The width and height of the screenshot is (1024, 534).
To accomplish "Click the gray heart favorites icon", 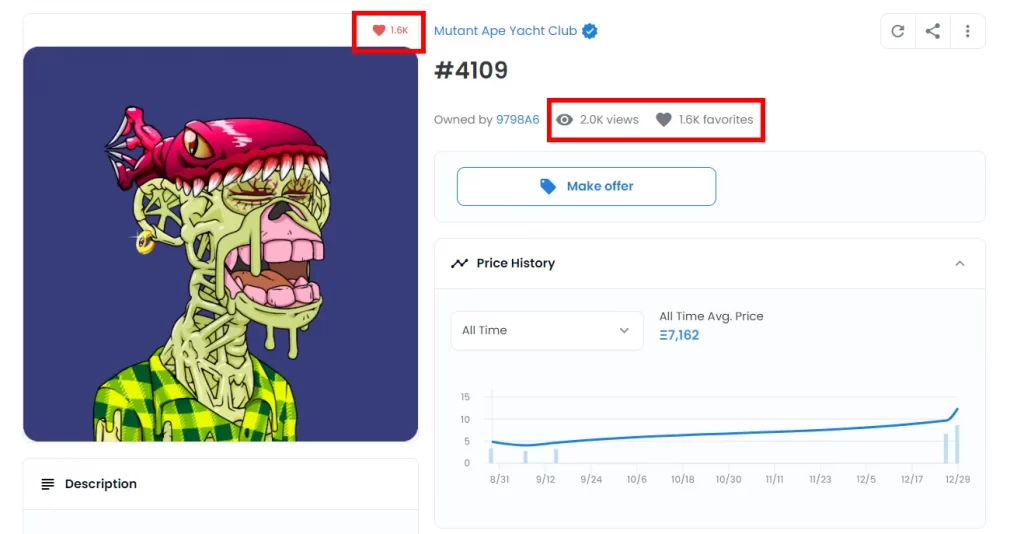I will [664, 119].
